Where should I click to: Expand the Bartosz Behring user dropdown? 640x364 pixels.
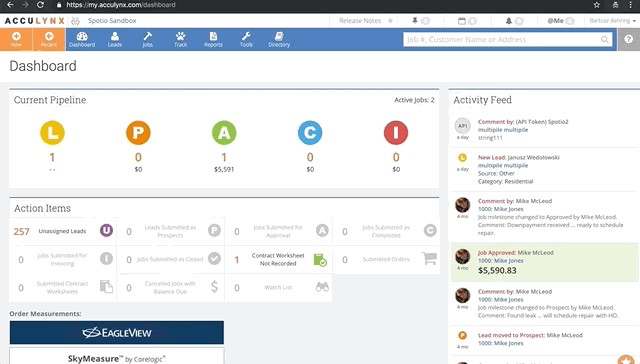tap(612, 20)
